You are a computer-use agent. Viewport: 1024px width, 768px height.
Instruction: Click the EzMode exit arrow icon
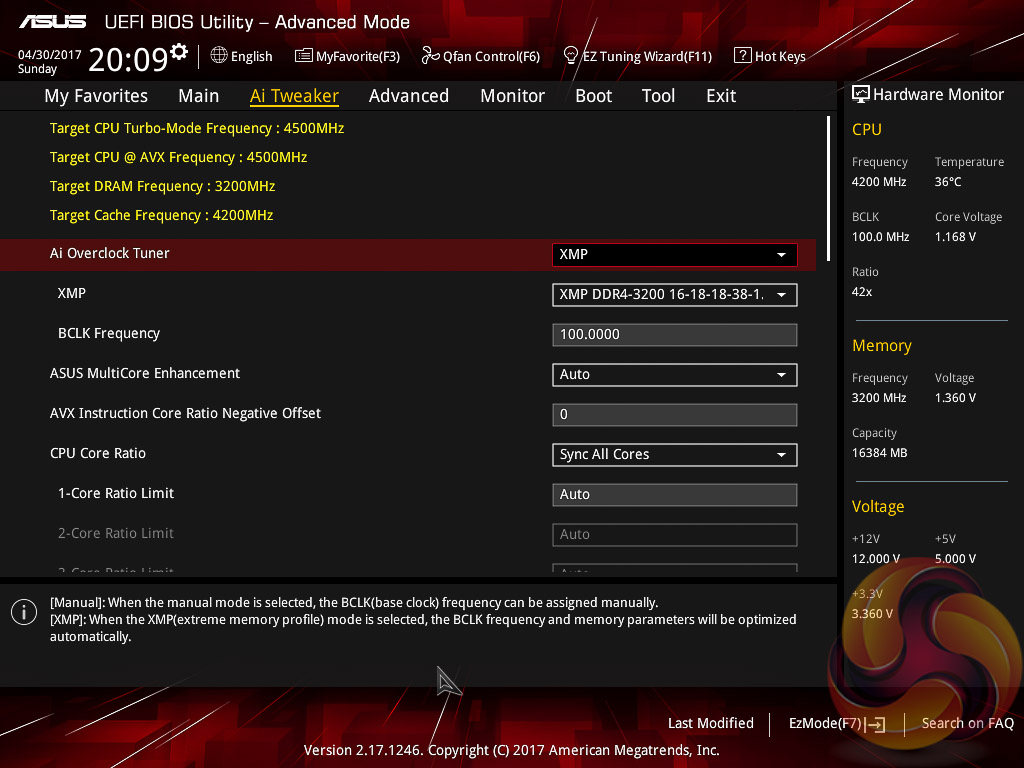click(876, 724)
